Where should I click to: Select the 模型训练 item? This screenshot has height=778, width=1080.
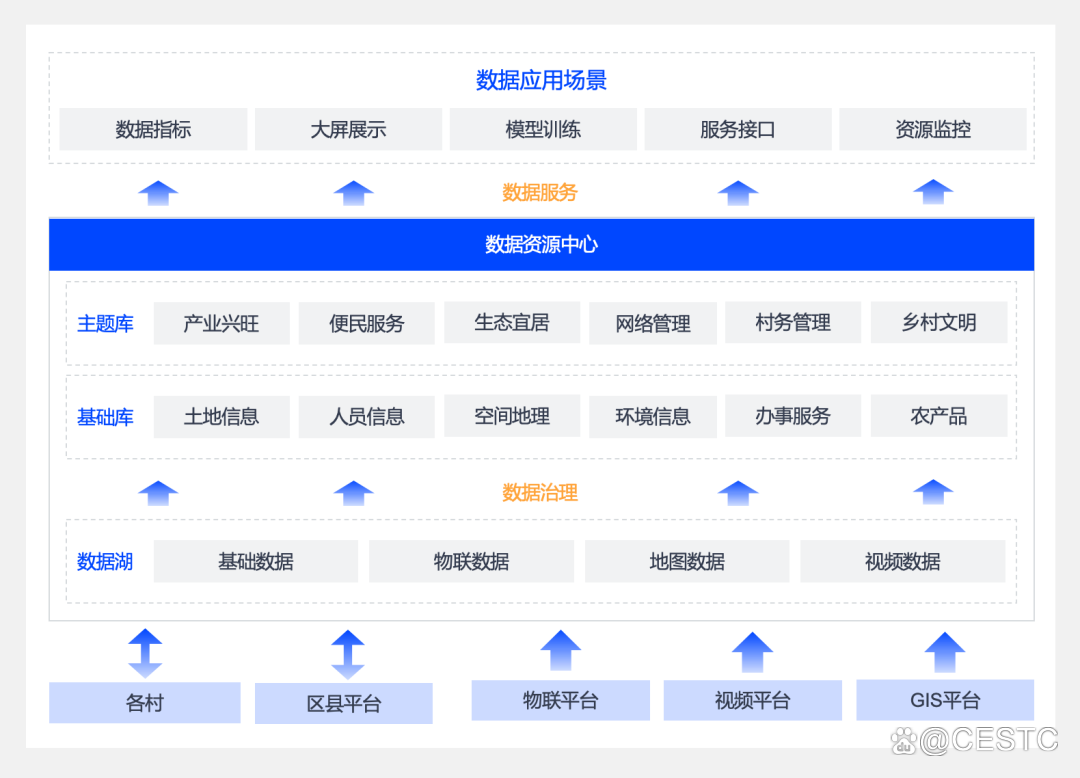click(542, 129)
